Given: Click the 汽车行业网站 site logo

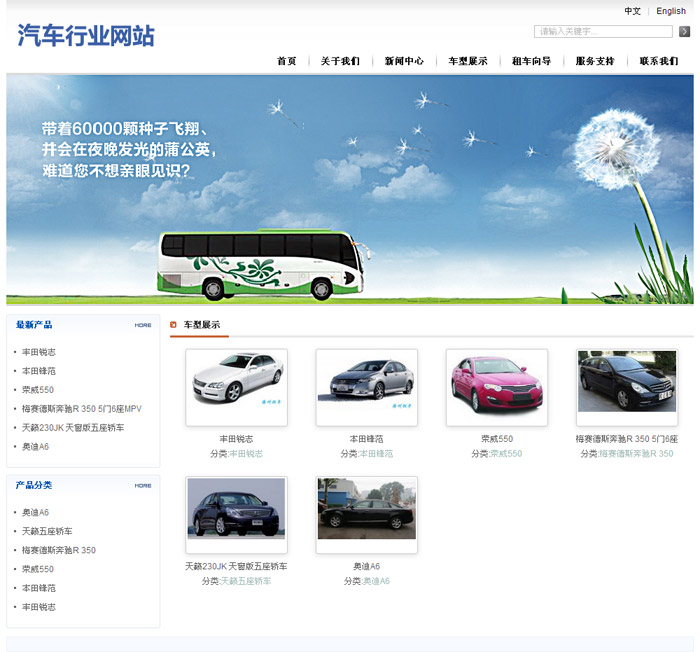Looking at the screenshot, I should click(x=86, y=37).
